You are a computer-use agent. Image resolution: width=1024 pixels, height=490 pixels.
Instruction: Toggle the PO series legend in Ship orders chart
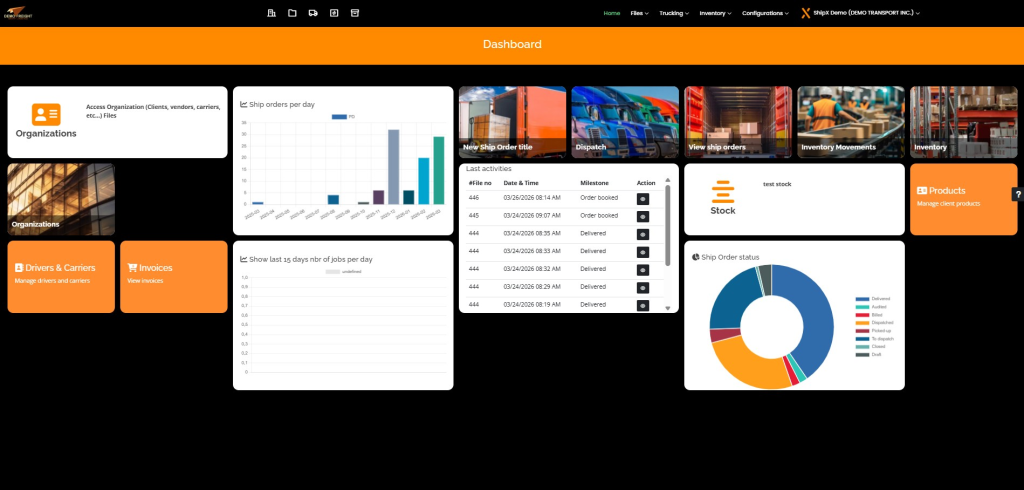click(343, 117)
